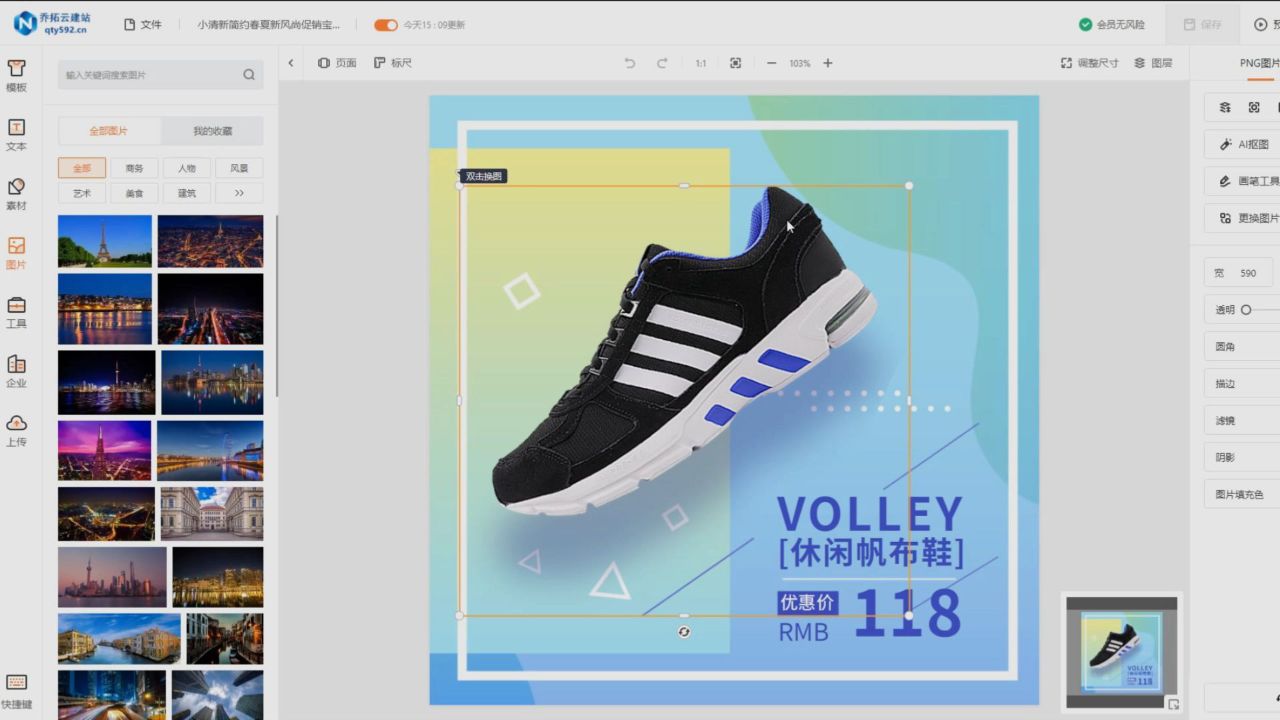This screenshot has width=1280, height=720.
Task: Click the fit-to-screen icon
Action: tap(735, 63)
